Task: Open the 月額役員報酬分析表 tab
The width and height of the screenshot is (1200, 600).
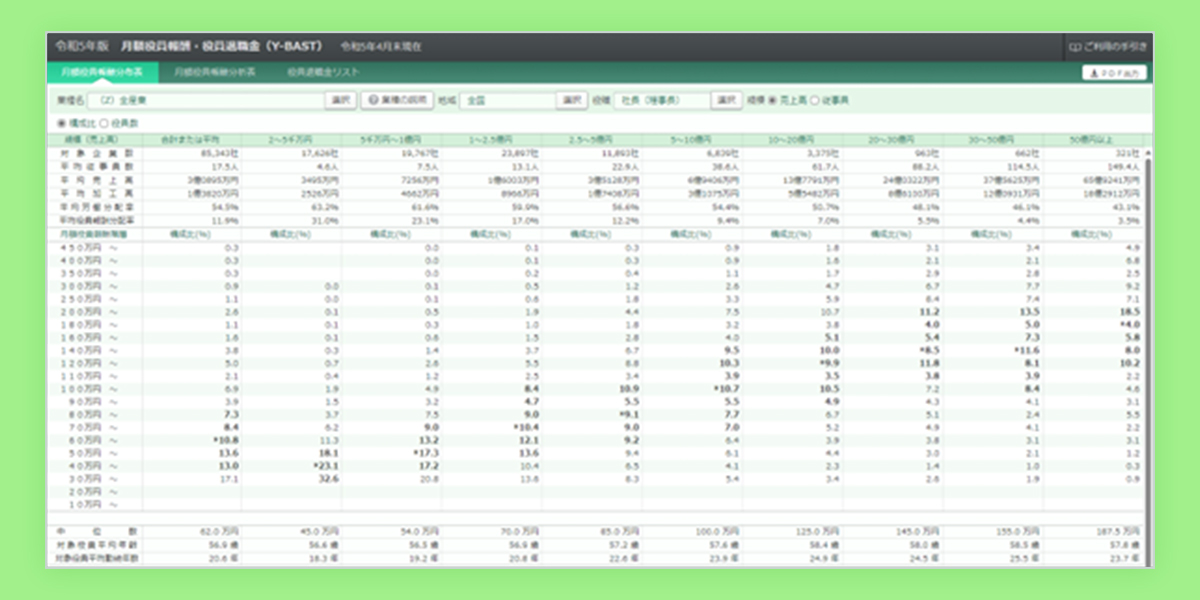Action: (214, 72)
